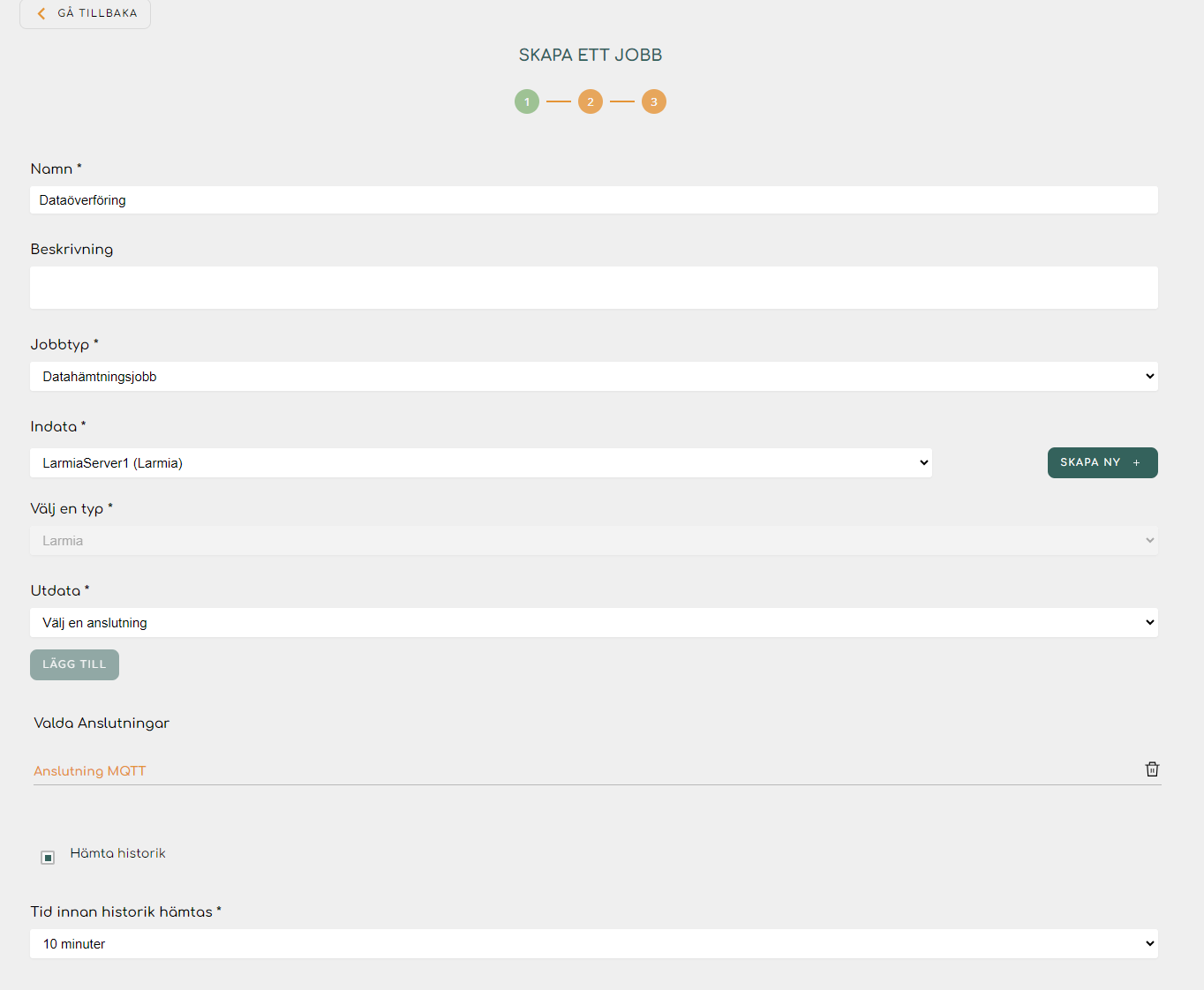Go to step 2 in the wizard
This screenshot has height=990, width=1204.
[591, 101]
